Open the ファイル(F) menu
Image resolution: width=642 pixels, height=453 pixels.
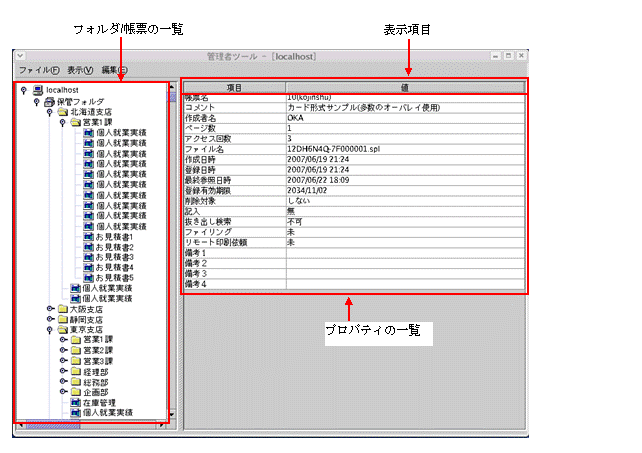pos(39,70)
